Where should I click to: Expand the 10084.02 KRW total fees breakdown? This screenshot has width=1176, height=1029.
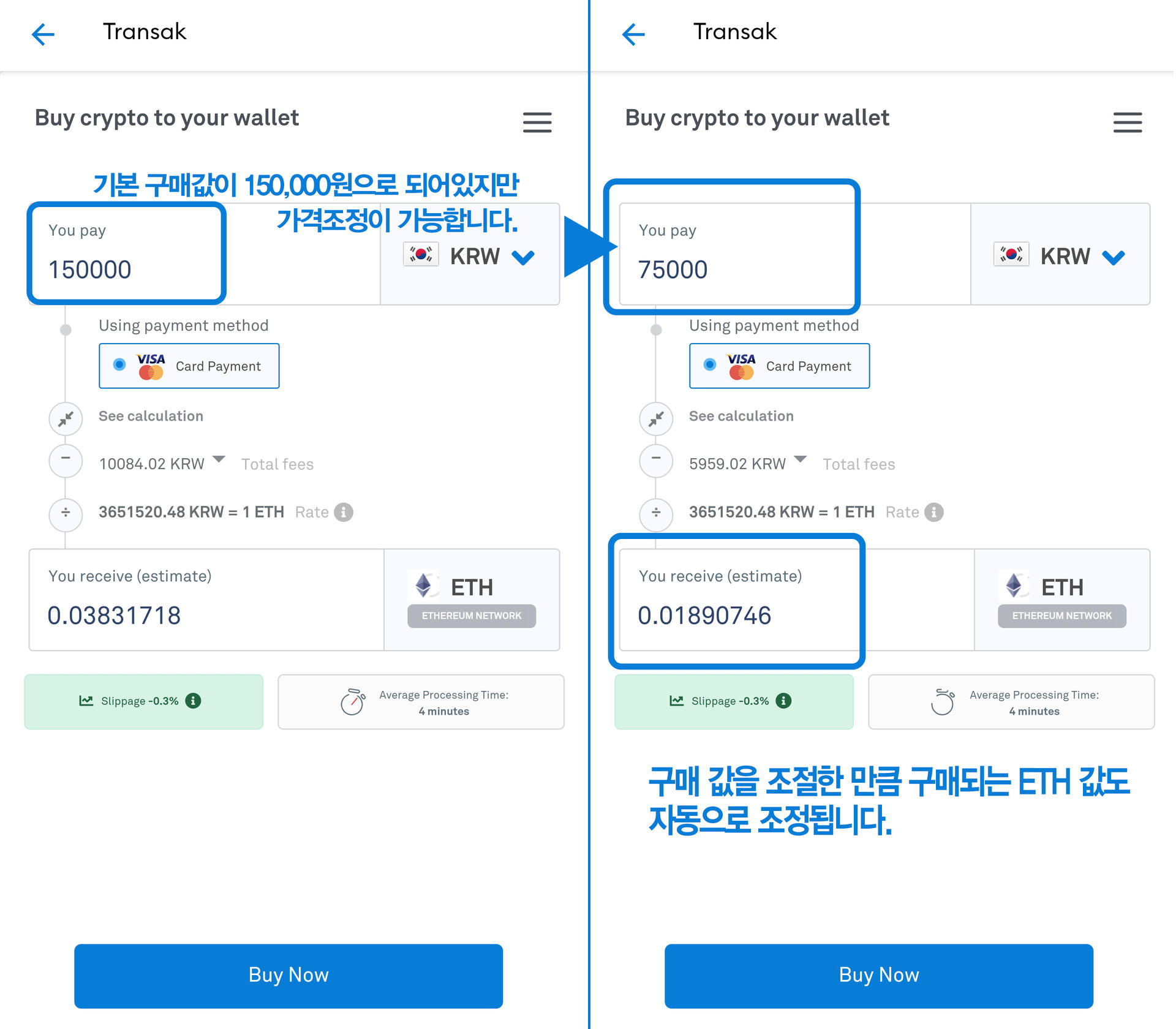tap(219, 459)
